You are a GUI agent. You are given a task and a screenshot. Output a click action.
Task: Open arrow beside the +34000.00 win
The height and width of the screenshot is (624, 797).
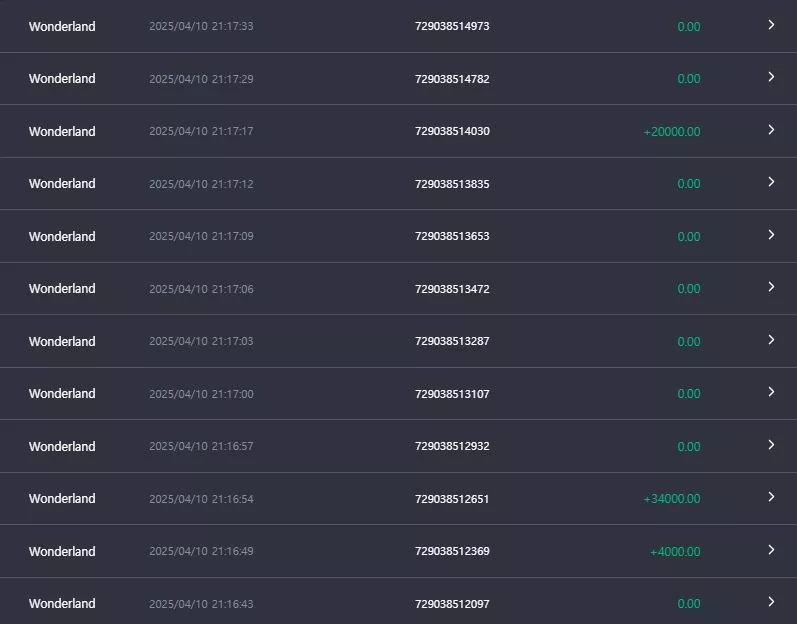[771, 497]
